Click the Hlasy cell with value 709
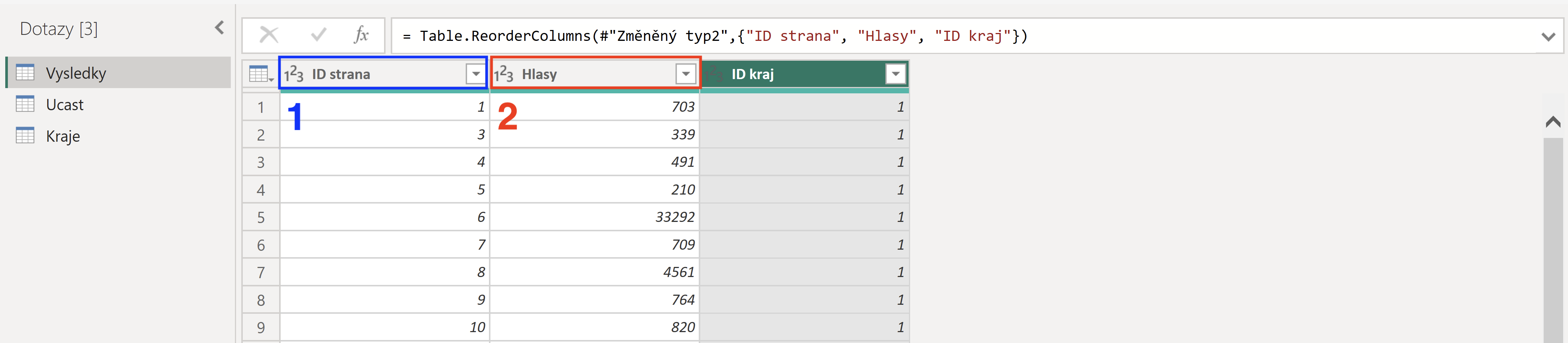The width and height of the screenshot is (1568, 343). pos(595,244)
